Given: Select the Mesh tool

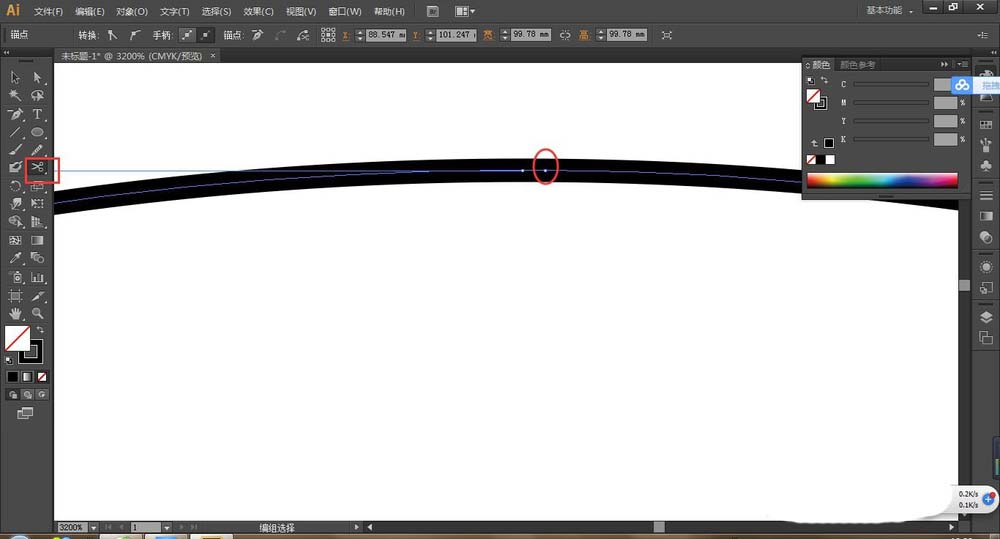Looking at the screenshot, I should pyautogui.click(x=15, y=240).
